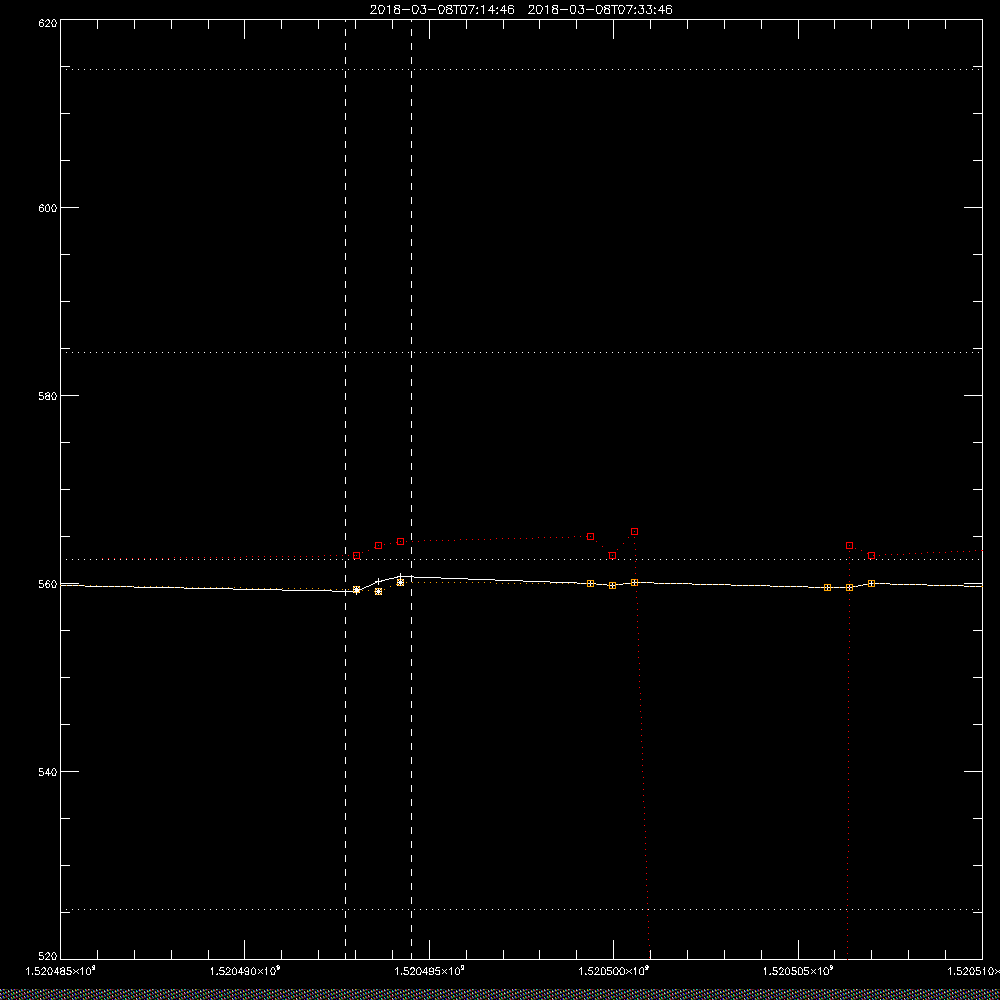Click the 1.520505×10⁹ x-axis label
The height and width of the screenshot is (1000, 1000).
(x=798, y=971)
